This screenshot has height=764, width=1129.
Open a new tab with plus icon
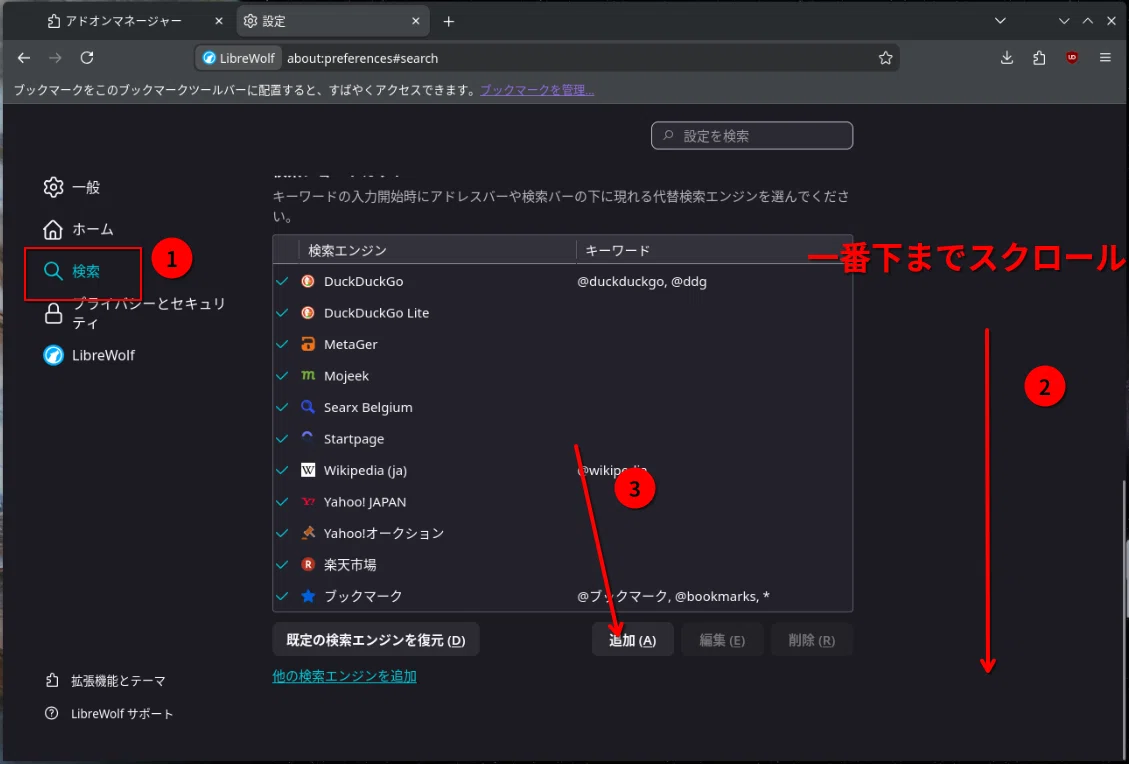[x=449, y=22]
